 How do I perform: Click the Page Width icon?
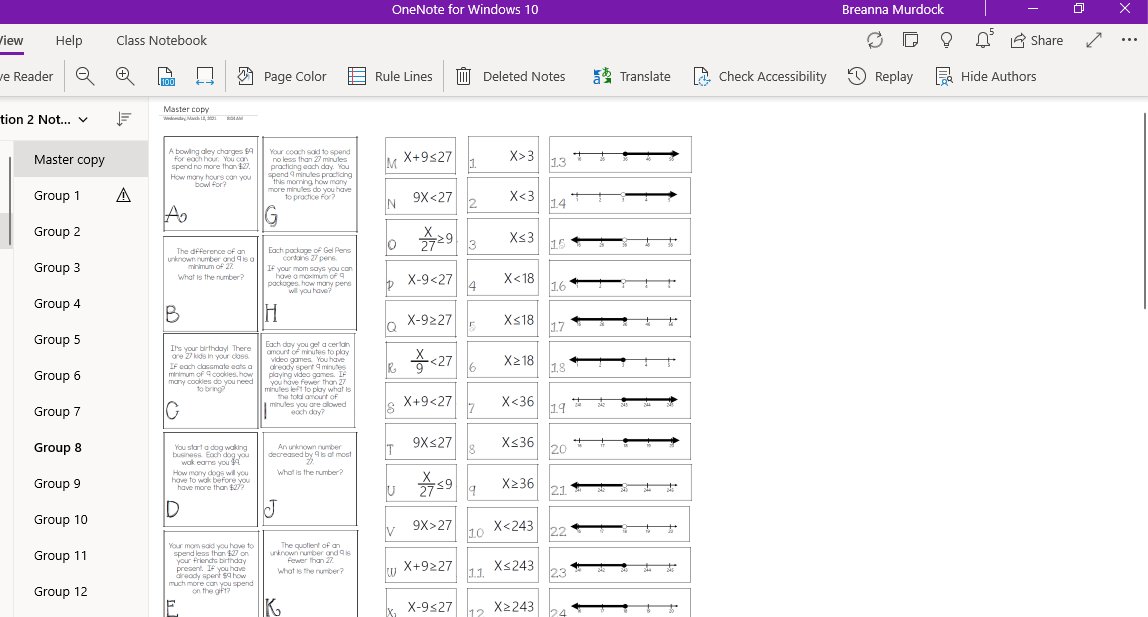205,76
